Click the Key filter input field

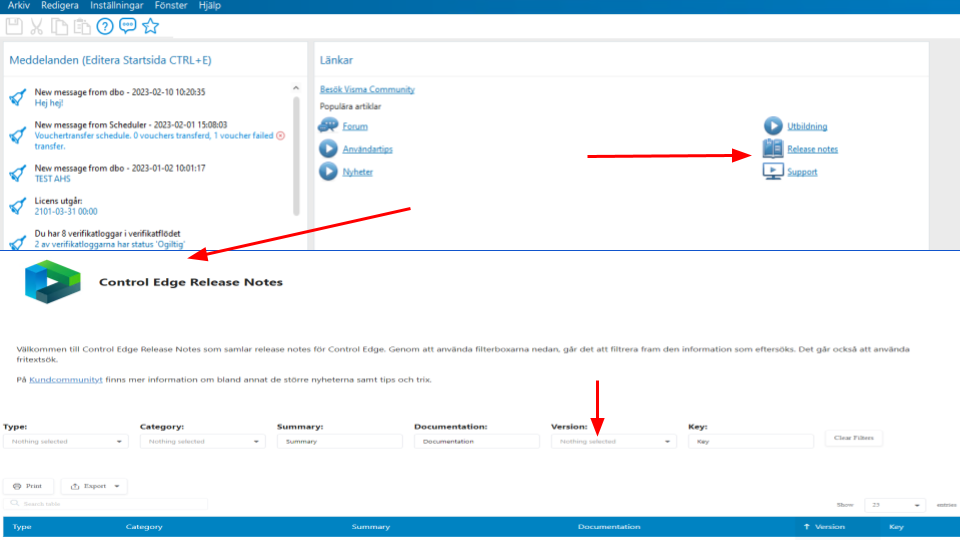point(751,441)
